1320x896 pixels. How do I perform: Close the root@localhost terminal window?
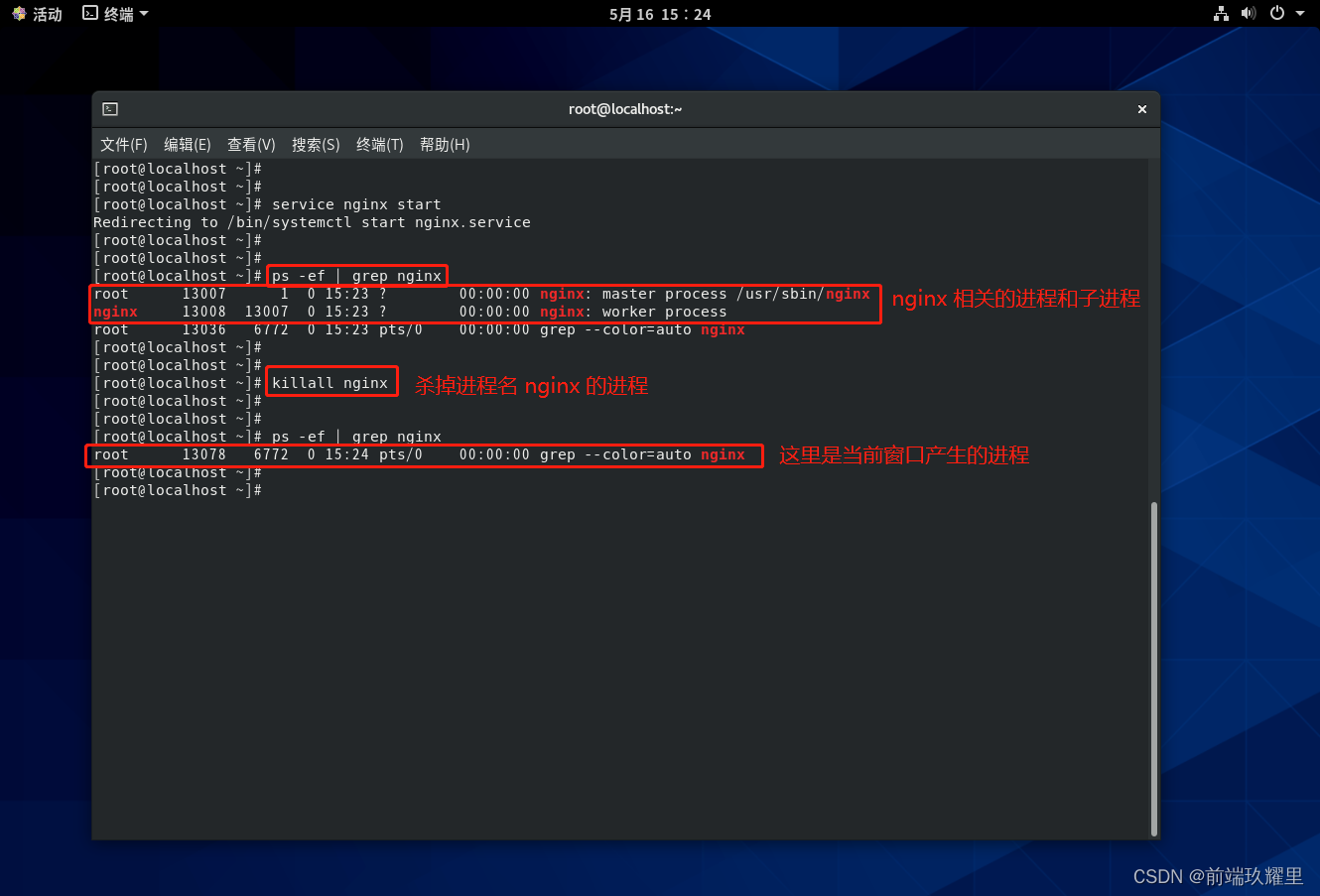(1142, 109)
